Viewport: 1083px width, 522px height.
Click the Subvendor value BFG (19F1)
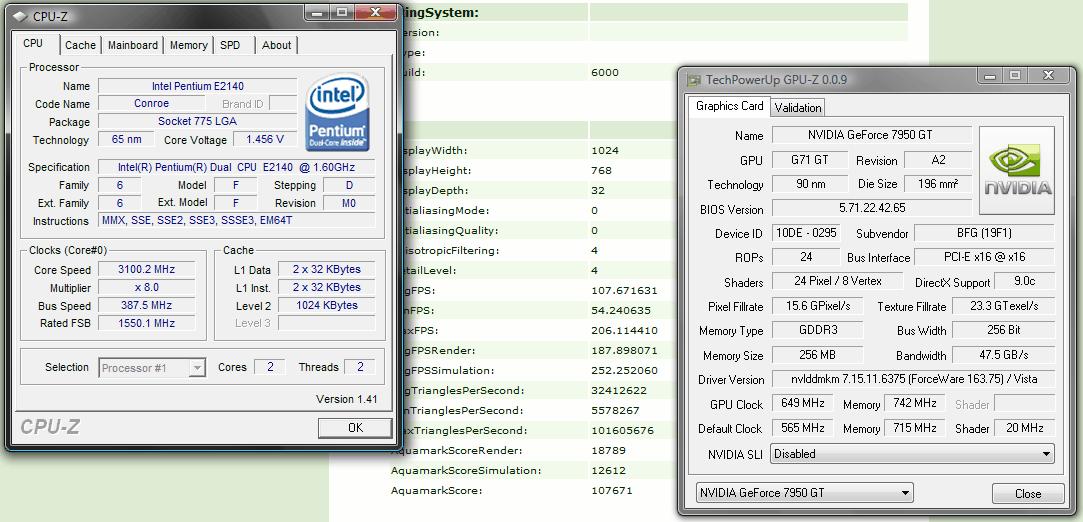tap(985, 233)
